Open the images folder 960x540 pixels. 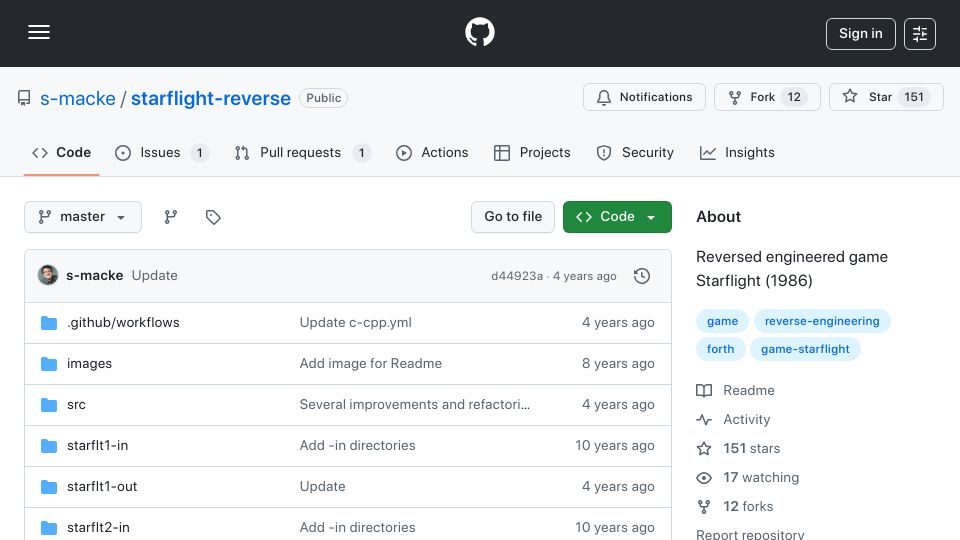coord(89,364)
